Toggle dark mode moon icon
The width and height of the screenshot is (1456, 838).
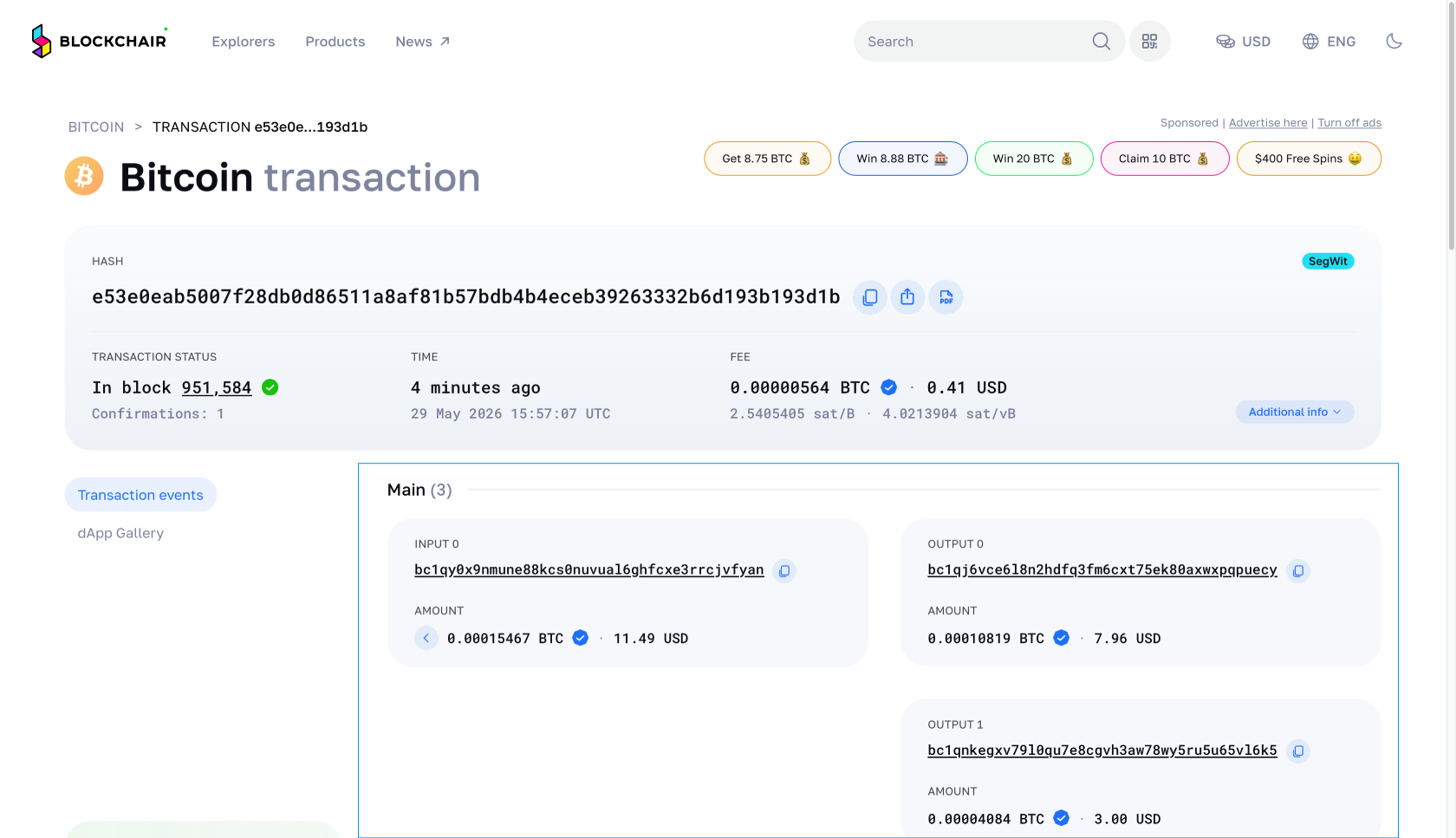[1394, 42]
